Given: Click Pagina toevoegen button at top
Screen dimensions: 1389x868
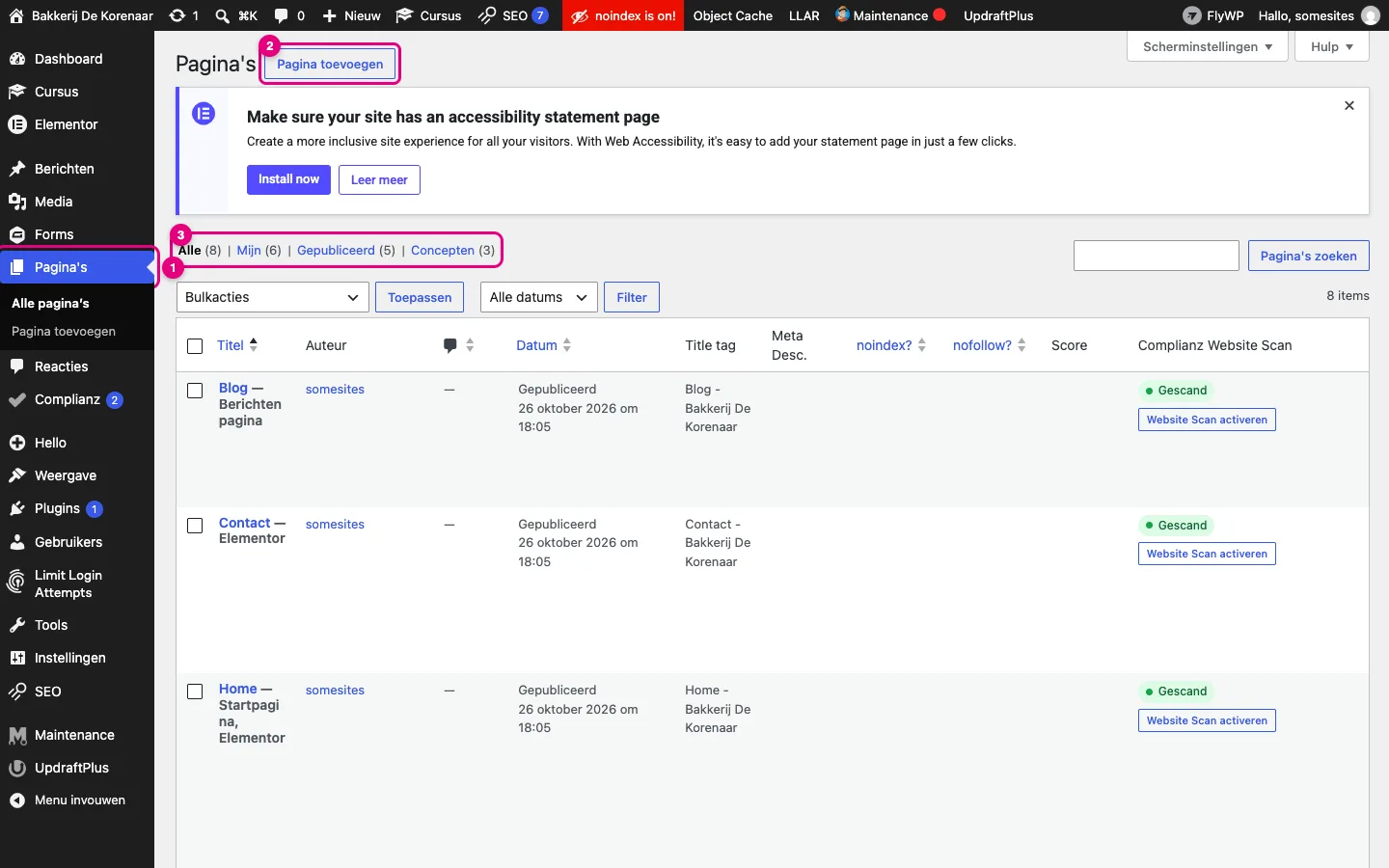Looking at the screenshot, I should click(330, 65).
